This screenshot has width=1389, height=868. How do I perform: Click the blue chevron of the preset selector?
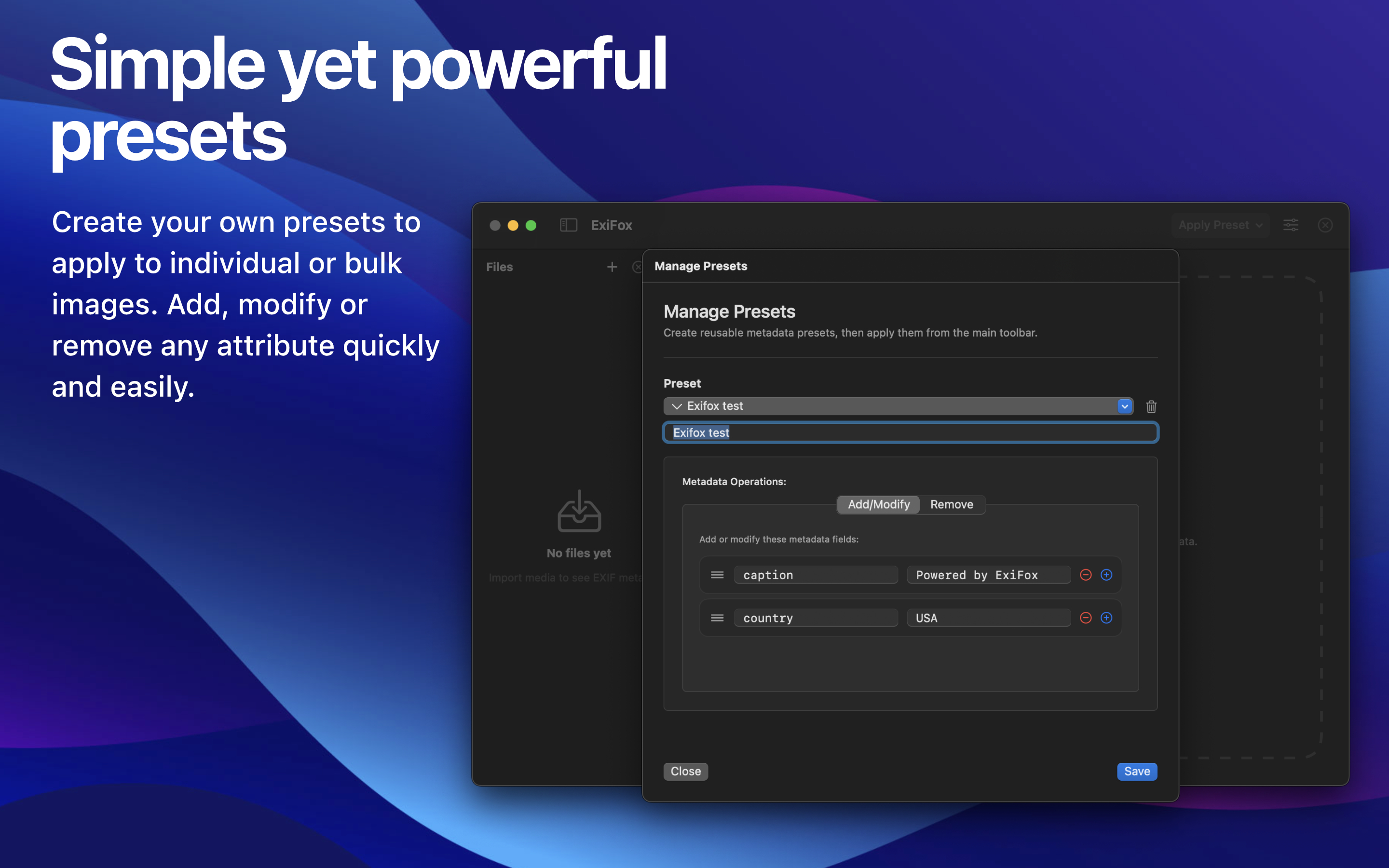[1124, 406]
